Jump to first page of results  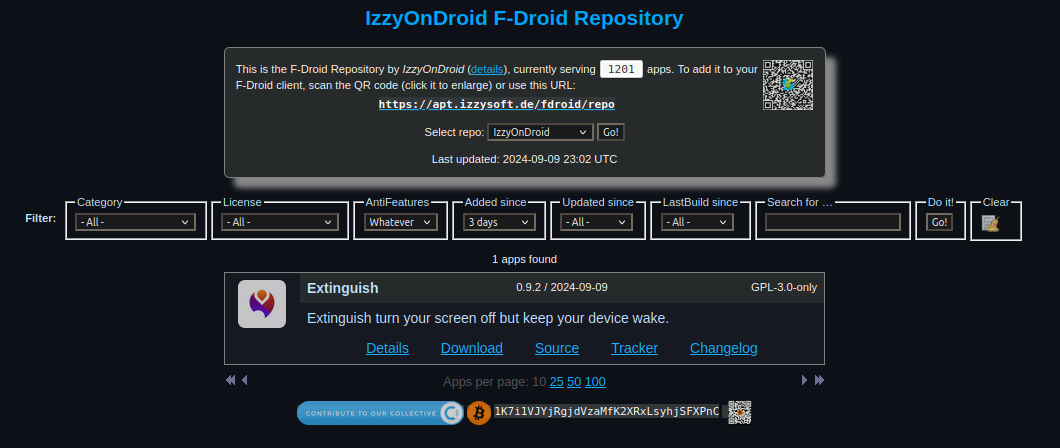230,380
